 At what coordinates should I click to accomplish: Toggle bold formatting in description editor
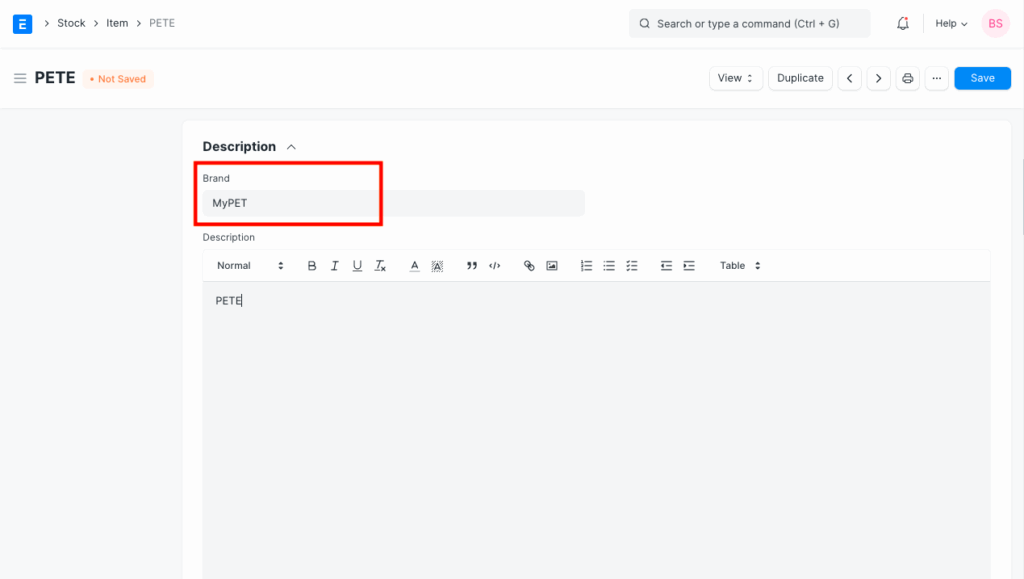point(312,266)
